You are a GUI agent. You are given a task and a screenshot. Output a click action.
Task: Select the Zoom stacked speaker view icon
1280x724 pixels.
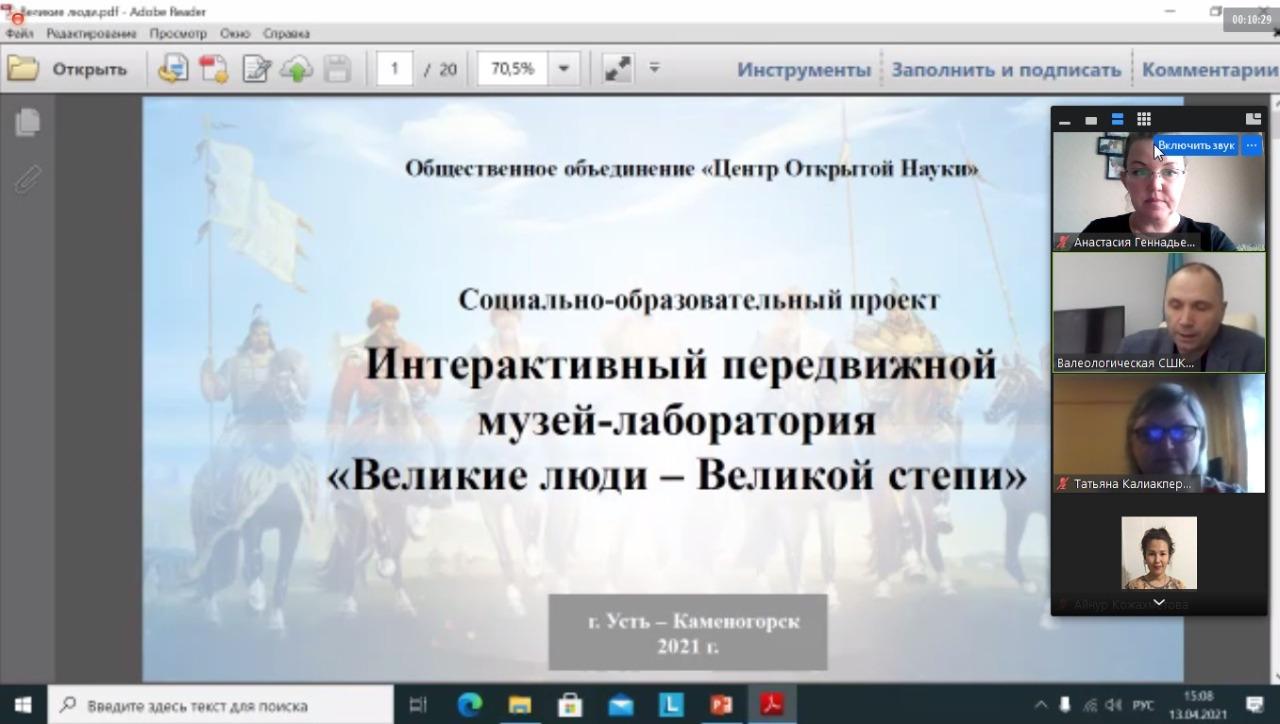click(1117, 120)
